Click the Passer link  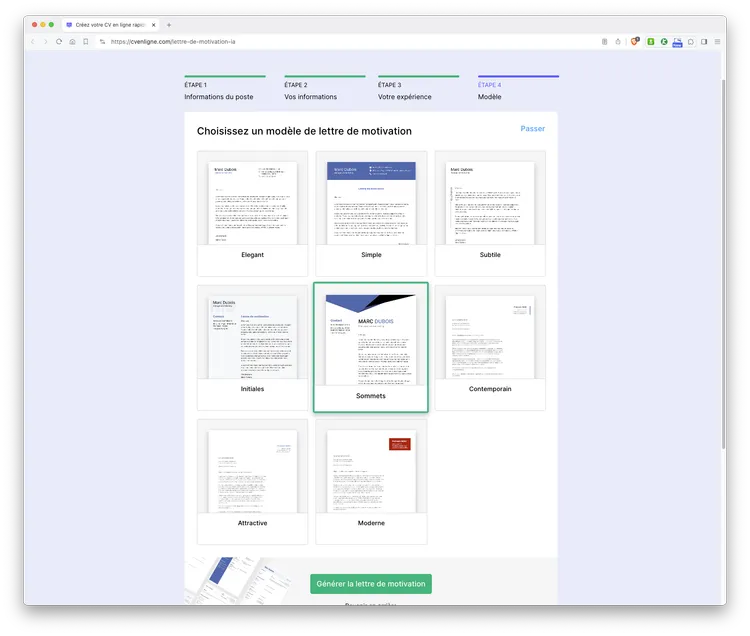click(532, 129)
